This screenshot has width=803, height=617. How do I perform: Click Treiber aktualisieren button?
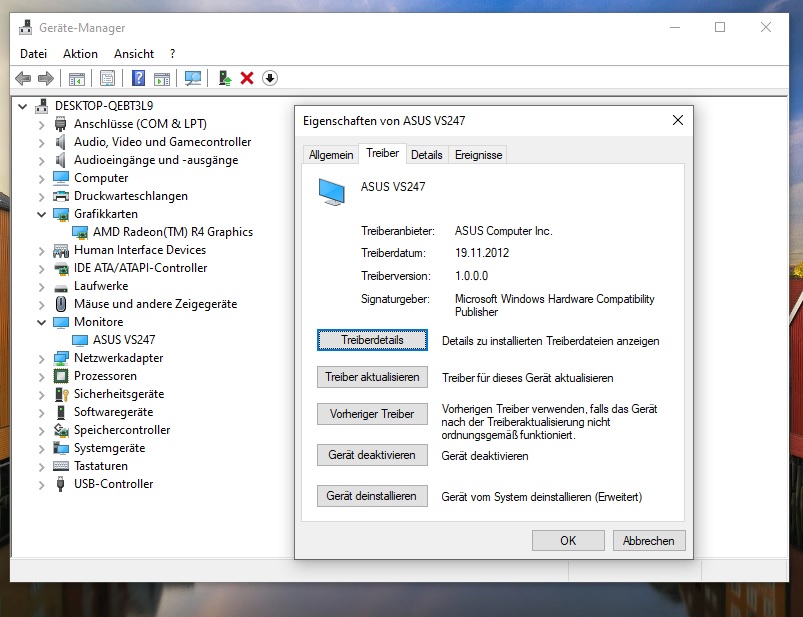pos(372,377)
